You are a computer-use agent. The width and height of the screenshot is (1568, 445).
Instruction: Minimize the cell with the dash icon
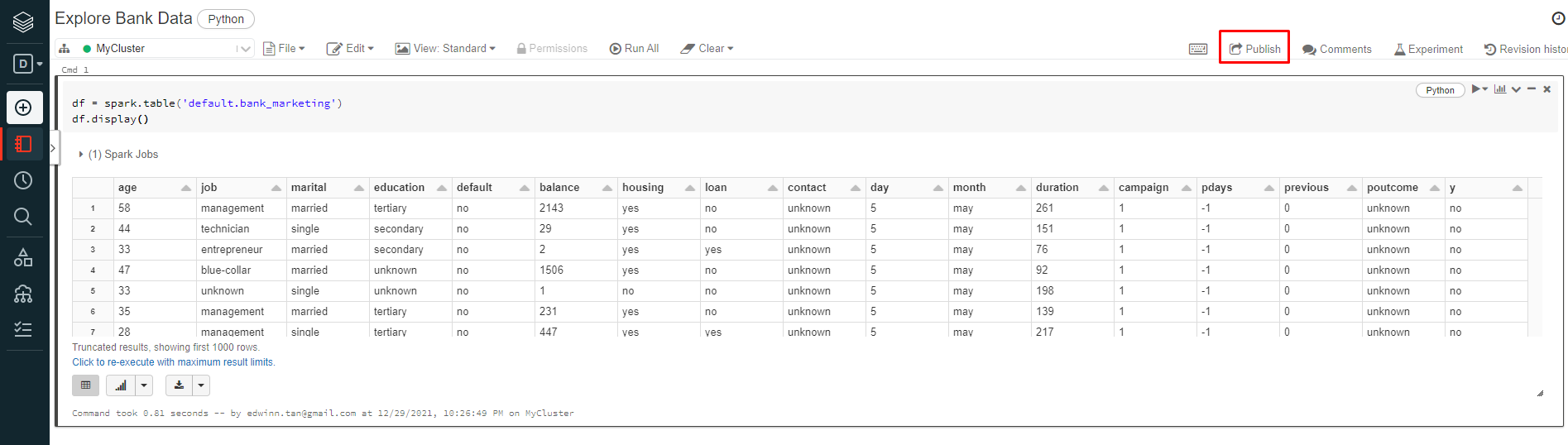tap(1532, 89)
